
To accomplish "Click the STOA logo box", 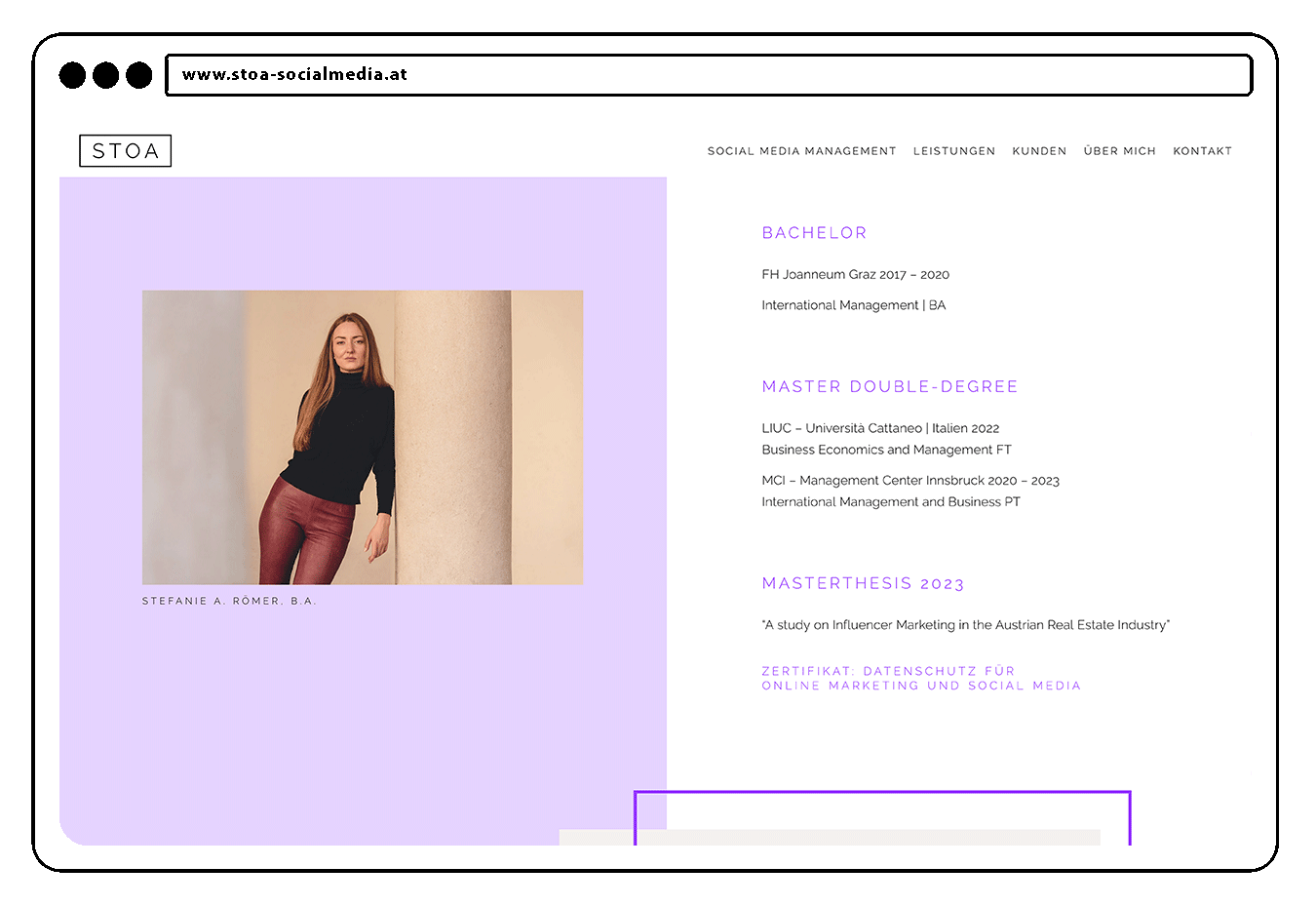I will tap(125, 151).
